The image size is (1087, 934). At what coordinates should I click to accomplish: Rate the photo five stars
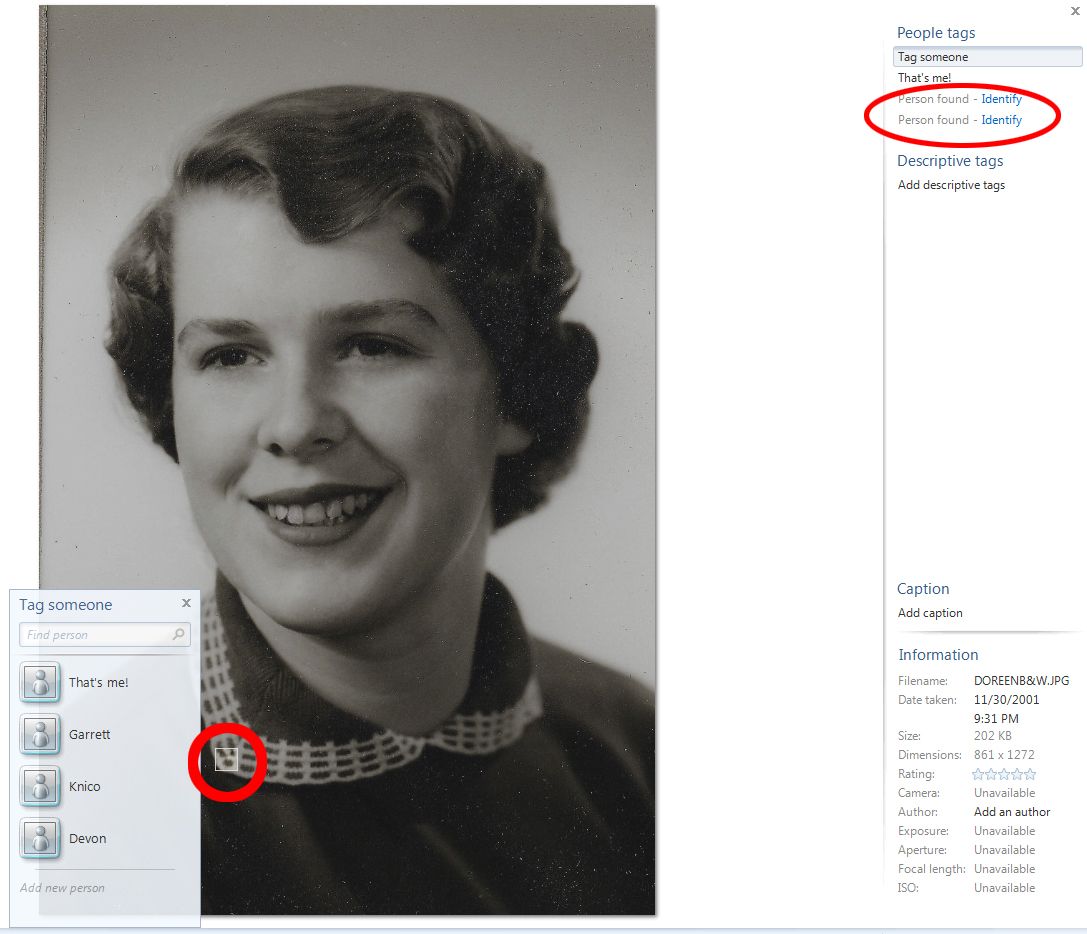[x=1029, y=773]
